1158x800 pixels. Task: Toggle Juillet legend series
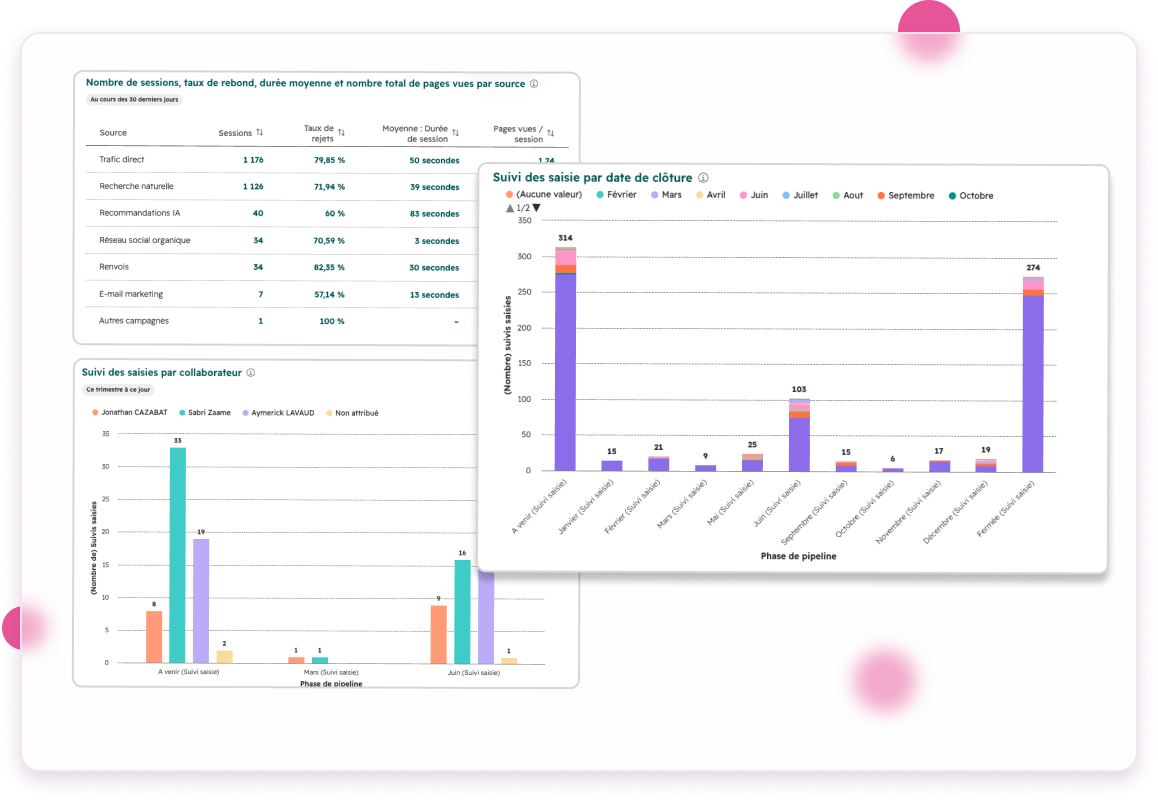click(800, 195)
